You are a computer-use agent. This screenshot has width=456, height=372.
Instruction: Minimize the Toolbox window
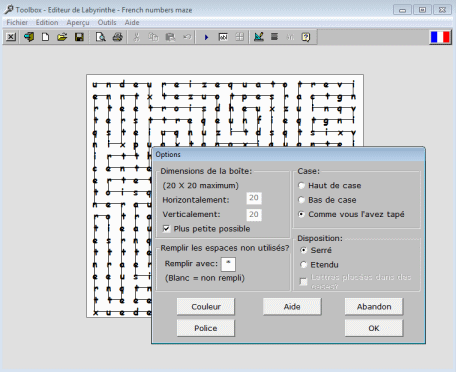tap(402, 10)
